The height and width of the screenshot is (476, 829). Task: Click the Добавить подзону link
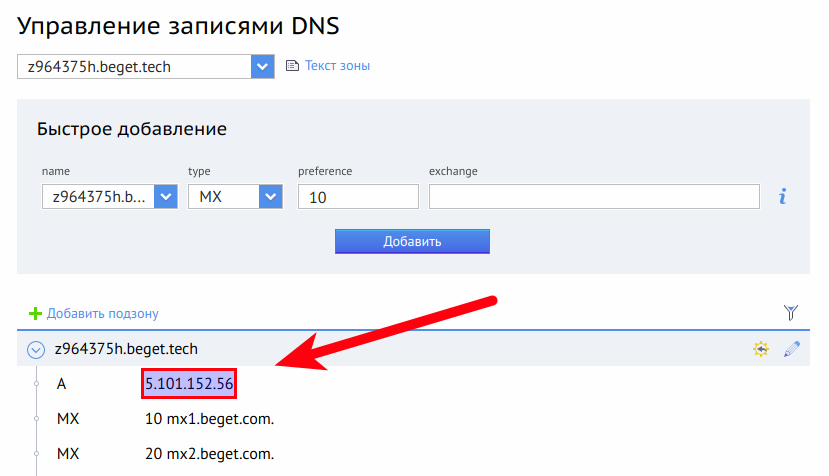103,313
